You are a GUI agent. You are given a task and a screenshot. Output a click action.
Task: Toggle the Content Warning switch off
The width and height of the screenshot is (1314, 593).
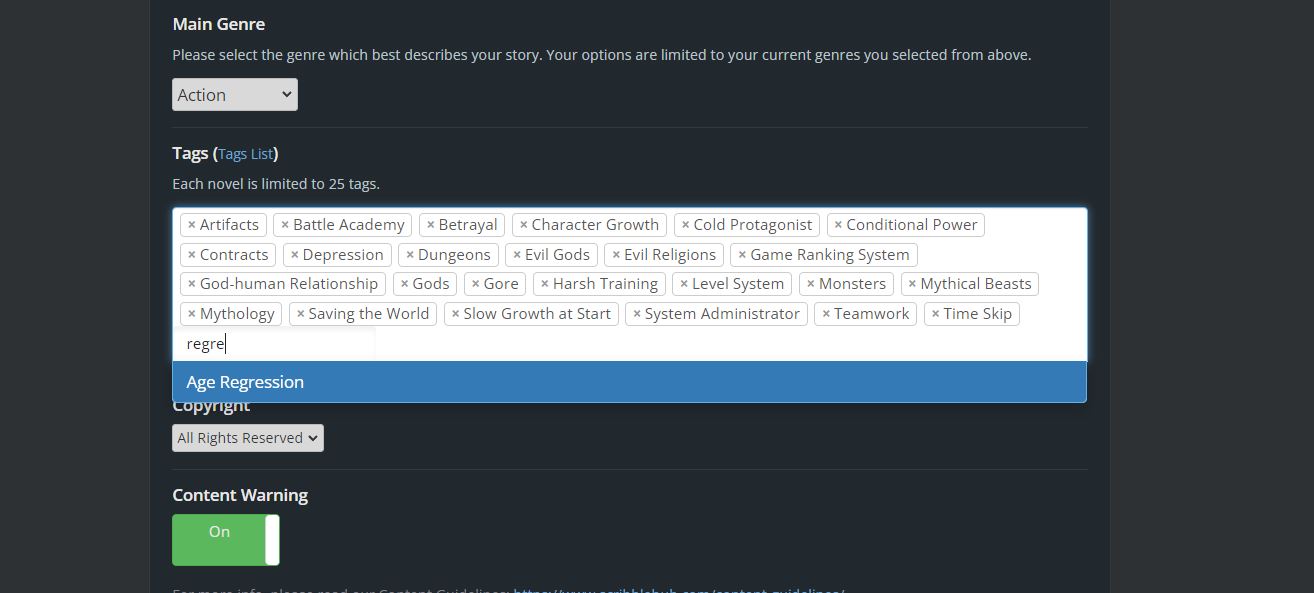[225, 540]
